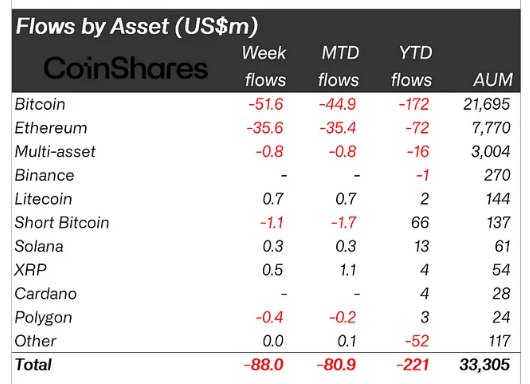The width and height of the screenshot is (530, 384).
Task: Click the Short Bitcoin row label
Action: (x=62, y=222)
